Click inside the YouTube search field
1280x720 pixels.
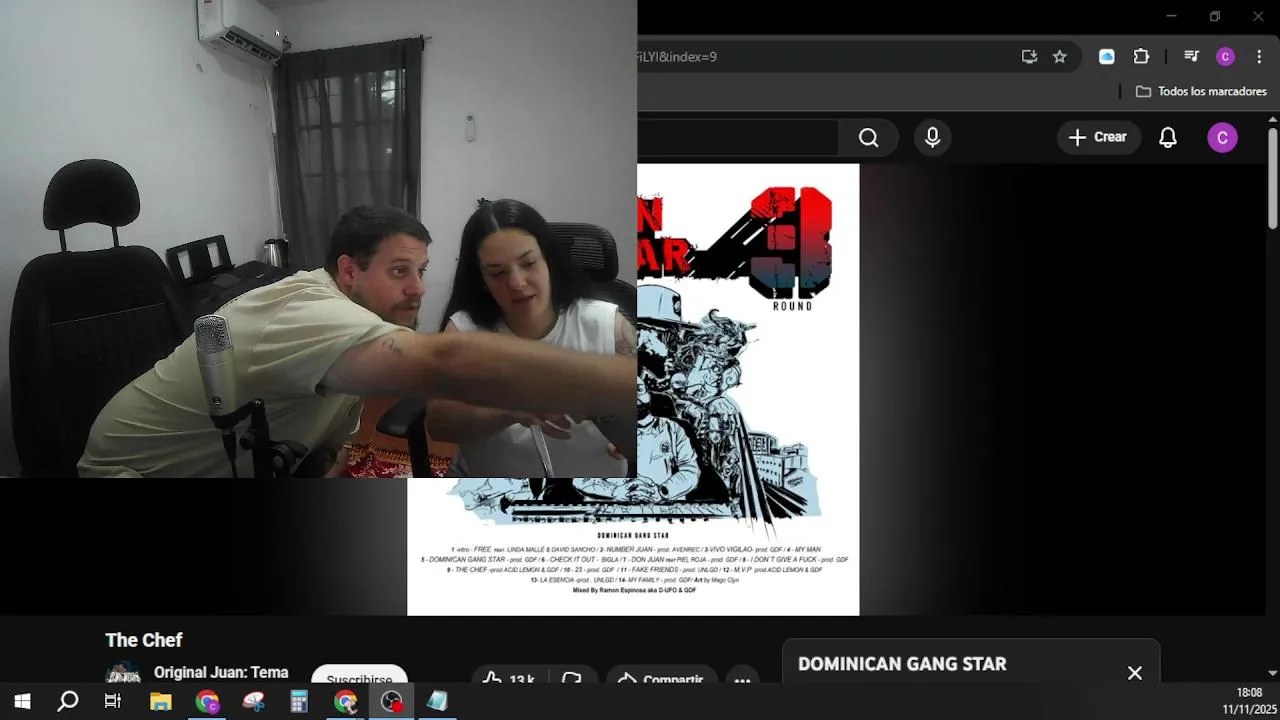click(x=737, y=138)
